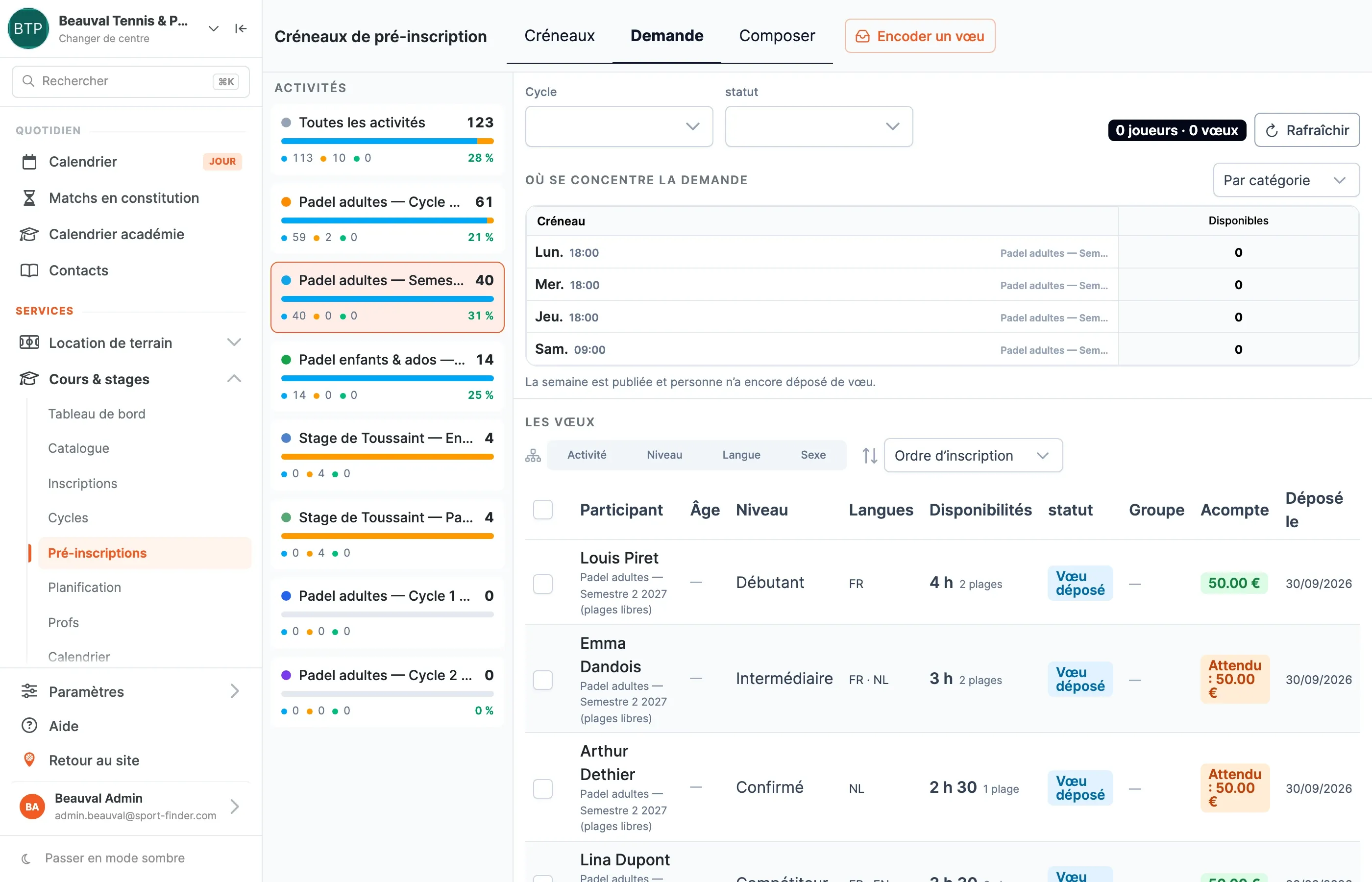This screenshot has height=882, width=1372.
Task: Toggle sort direction arrows icon
Action: (870, 455)
